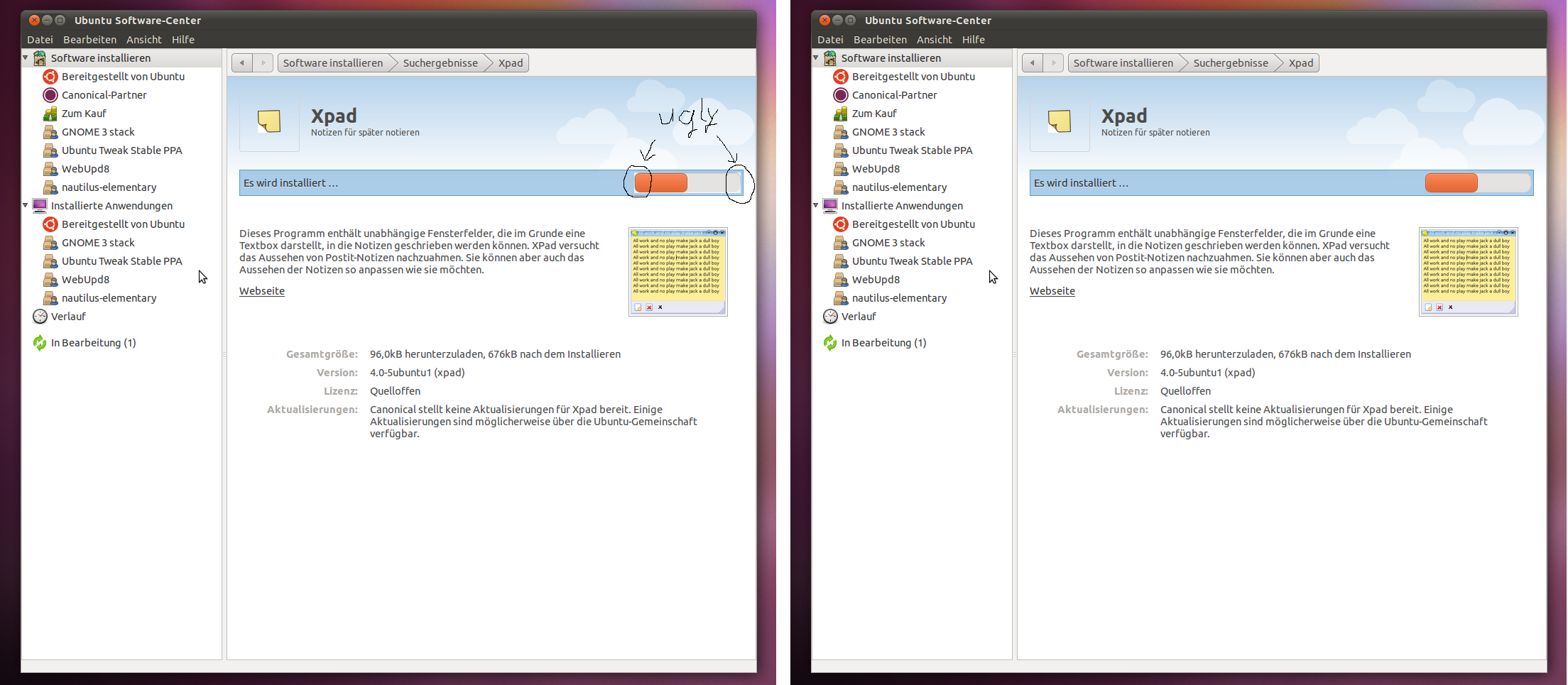Click Suchergebnisse breadcrumb in right window
Image resolution: width=1568 pixels, height=685 pixels.
pos(1231,63)
